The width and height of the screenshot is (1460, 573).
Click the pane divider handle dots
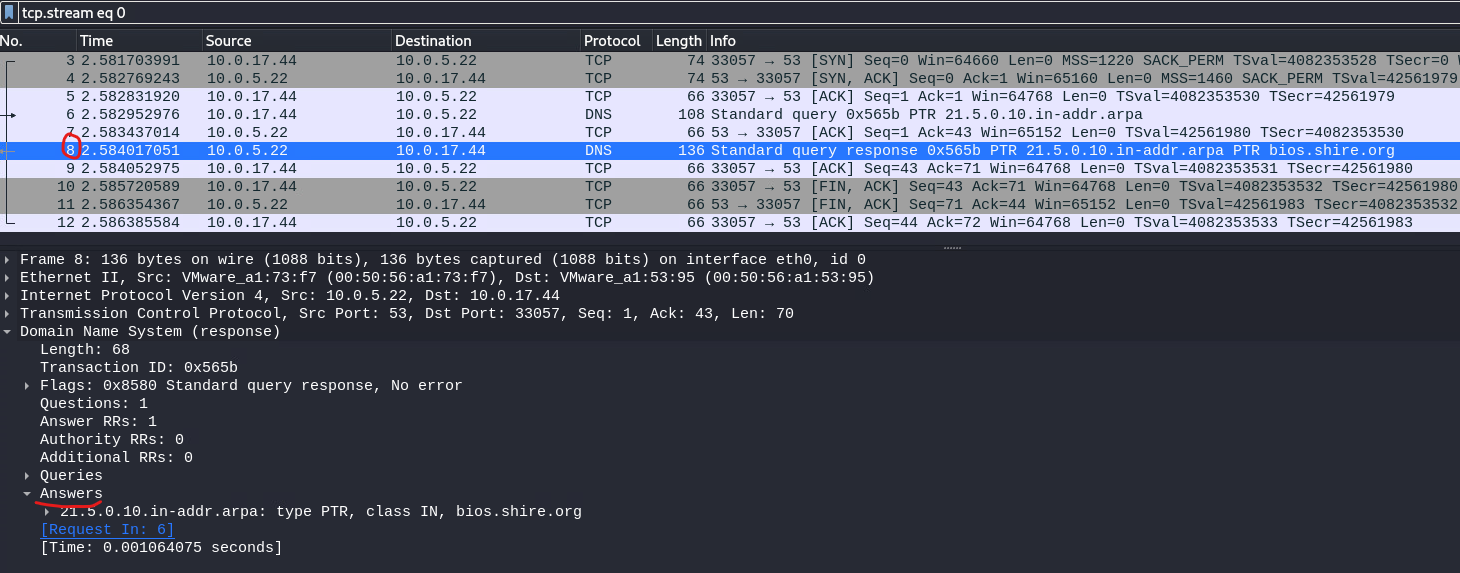click(x=952, y=247)
